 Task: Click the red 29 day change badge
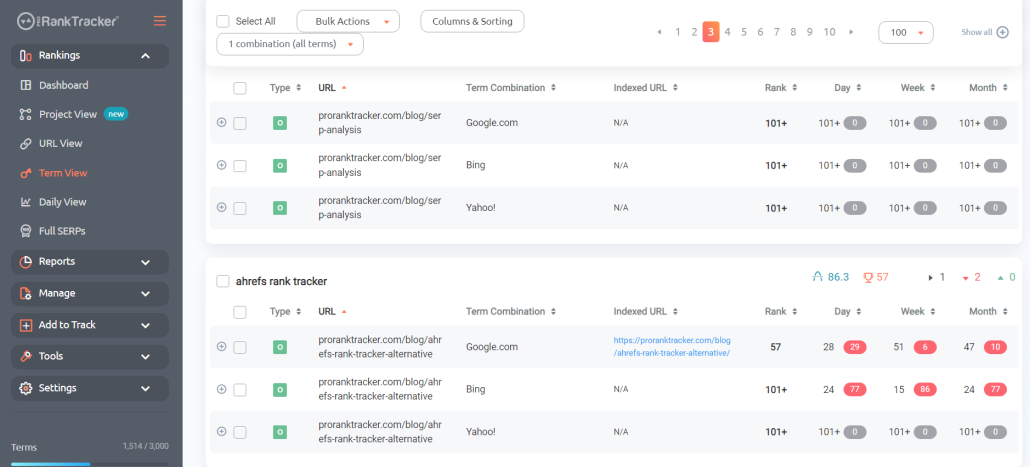[x=855, y=347]
